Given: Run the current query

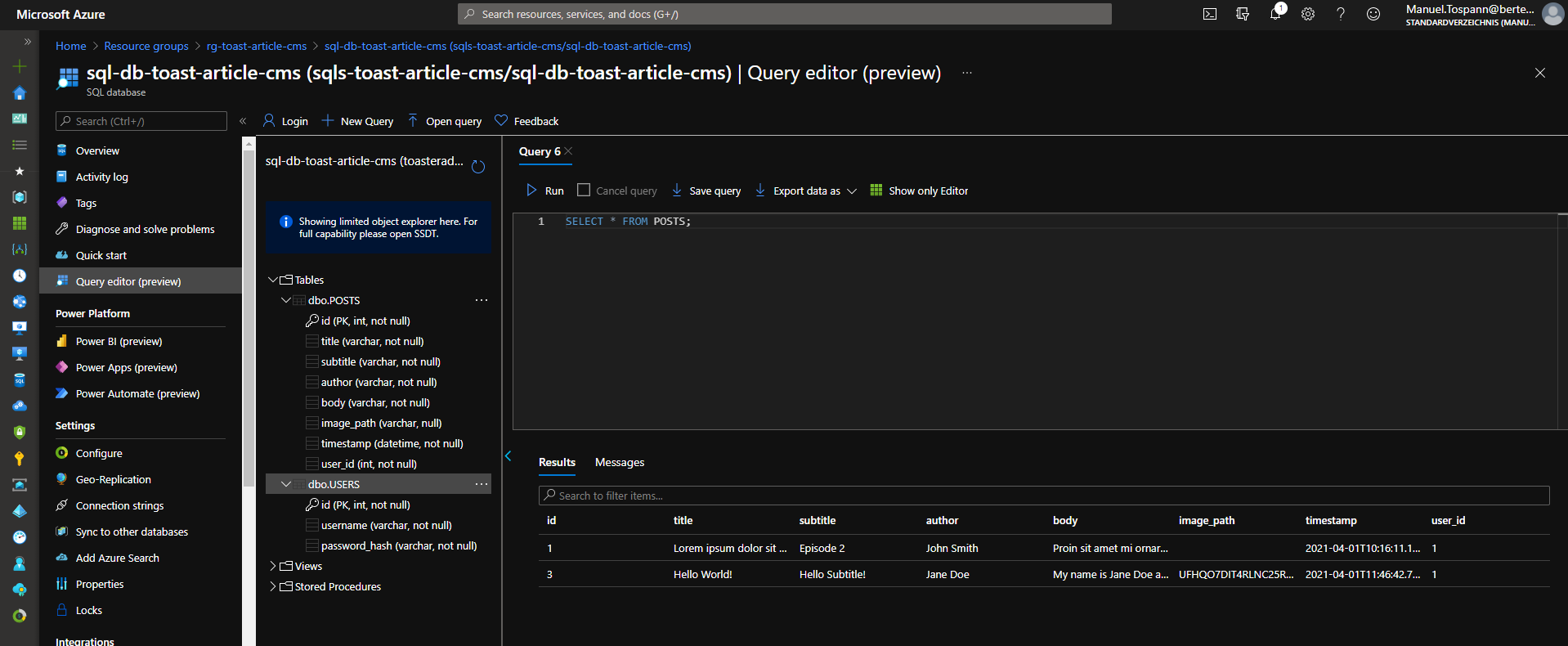Looking at the screenshot, I should coord(545,191).
